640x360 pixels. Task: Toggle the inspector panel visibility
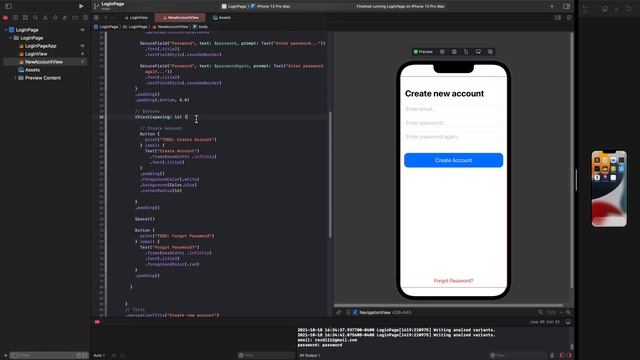coord(567,6)
